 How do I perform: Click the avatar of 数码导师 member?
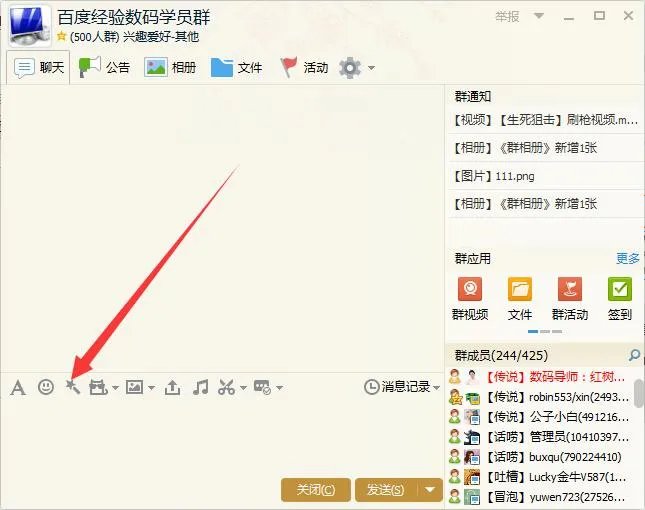[x=473, y=376]
